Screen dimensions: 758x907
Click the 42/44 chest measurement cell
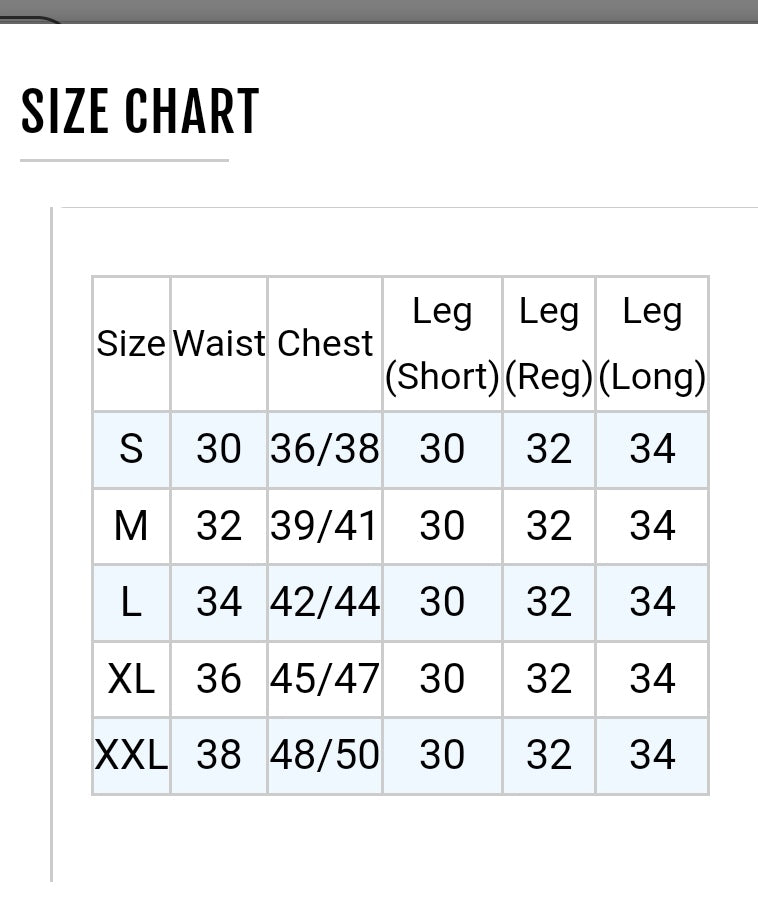point(325,602)
